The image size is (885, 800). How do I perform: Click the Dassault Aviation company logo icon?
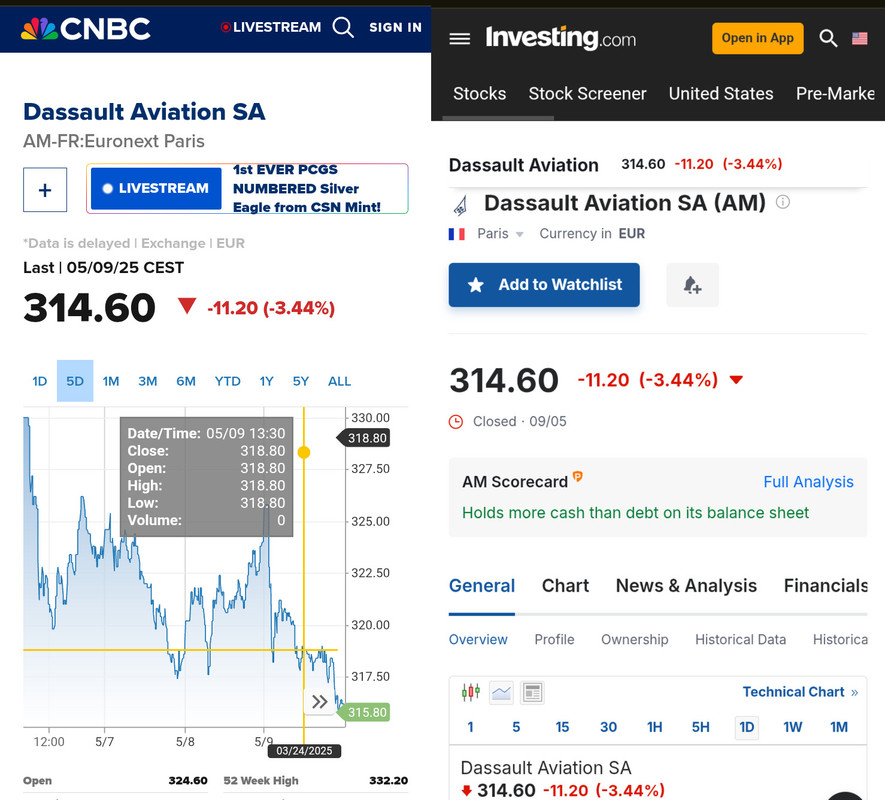pos(461,204)
